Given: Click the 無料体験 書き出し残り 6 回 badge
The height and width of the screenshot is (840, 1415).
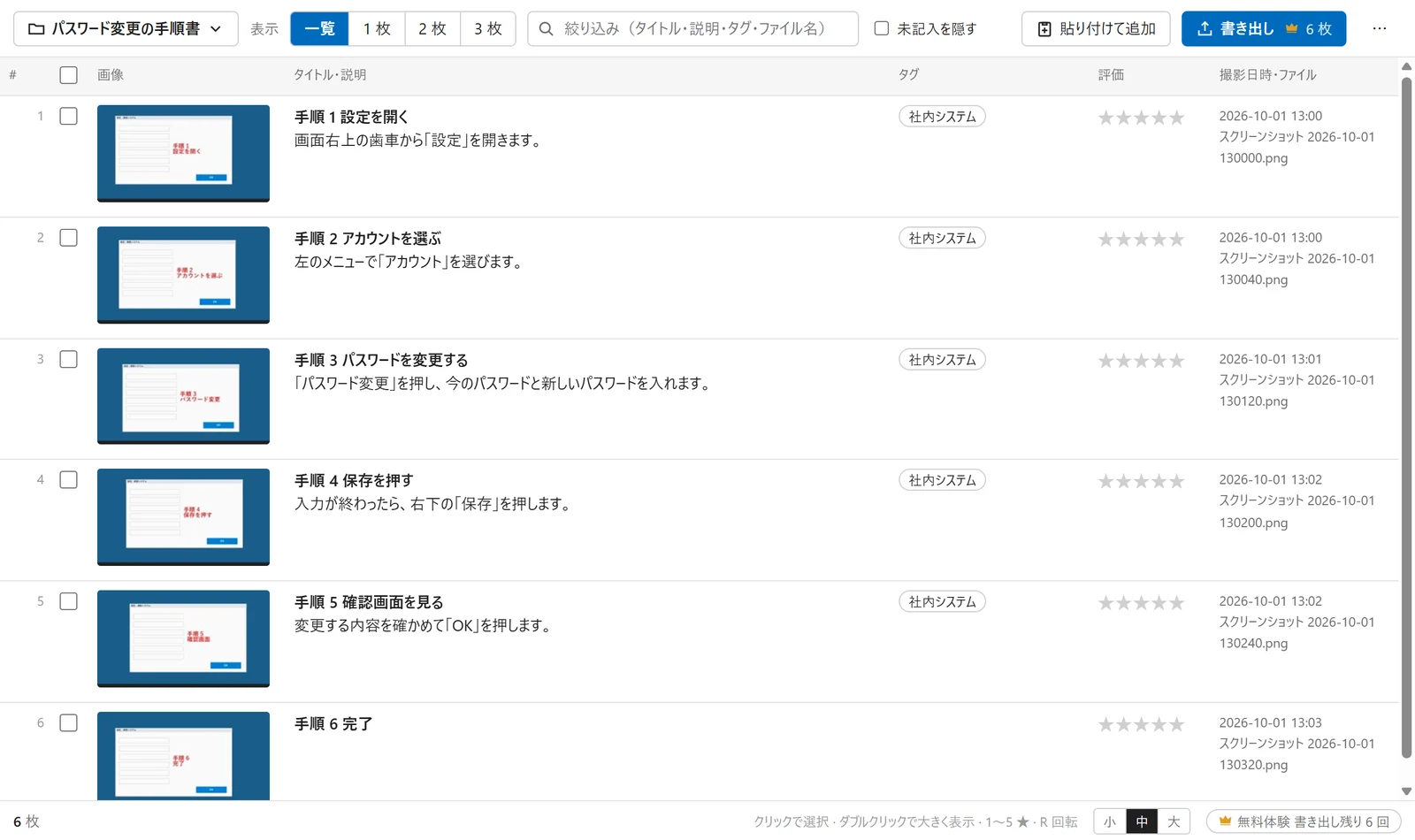Looking at the screenshot, I should point(1304,821).
